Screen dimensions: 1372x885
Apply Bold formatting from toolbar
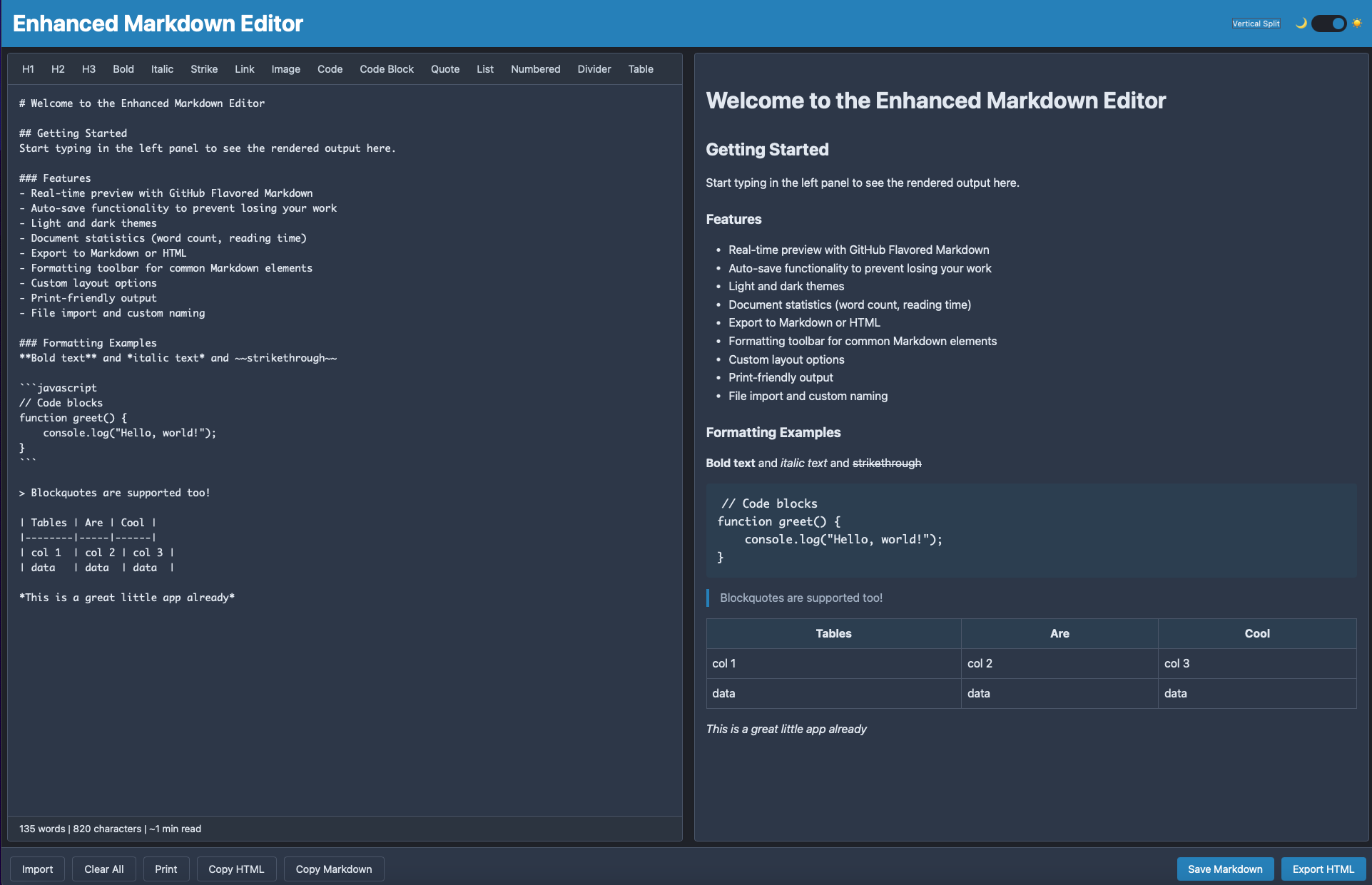pyautogui.click(x=123, y=69)
